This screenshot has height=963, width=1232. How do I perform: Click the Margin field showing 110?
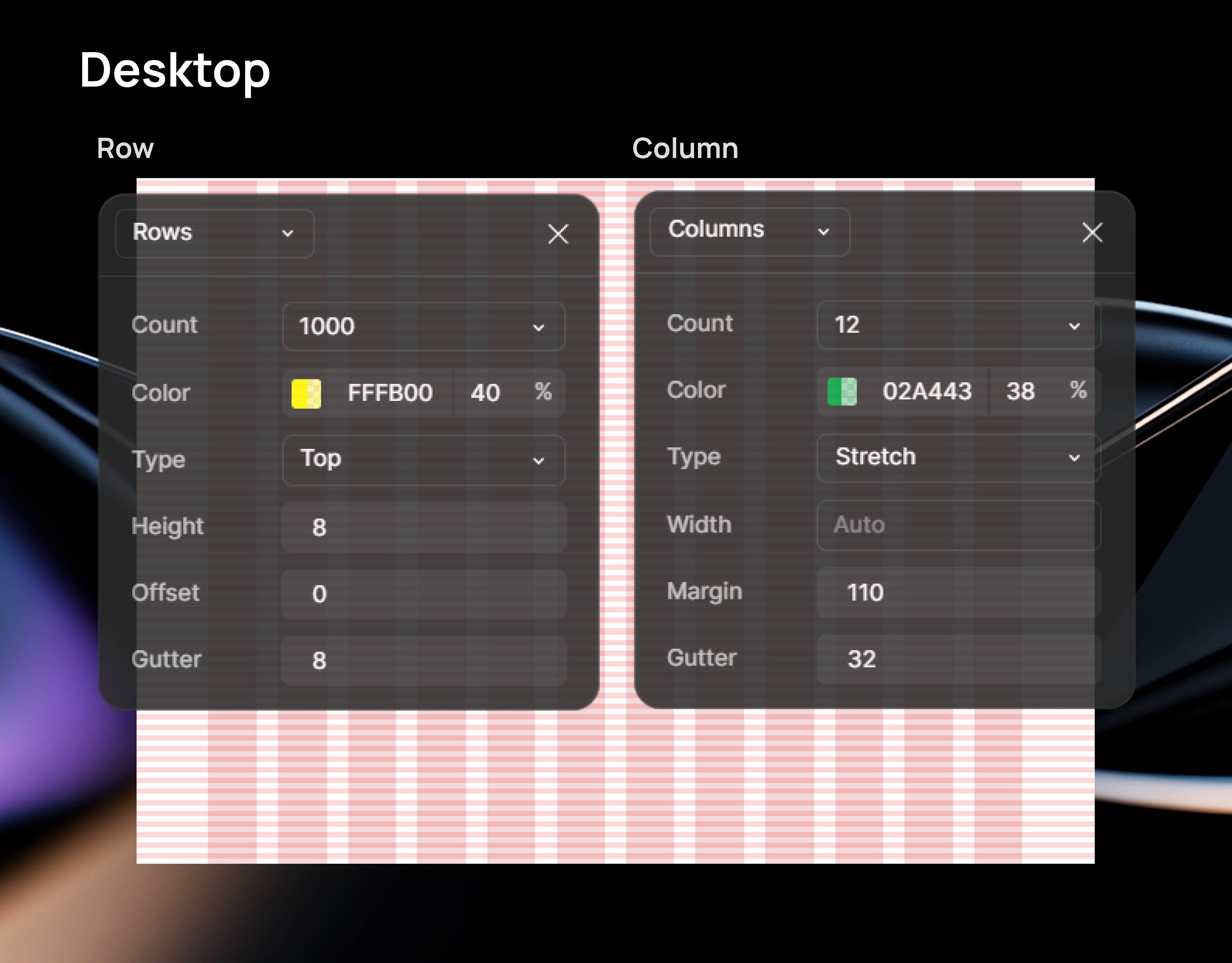click(x=958, y=592)
